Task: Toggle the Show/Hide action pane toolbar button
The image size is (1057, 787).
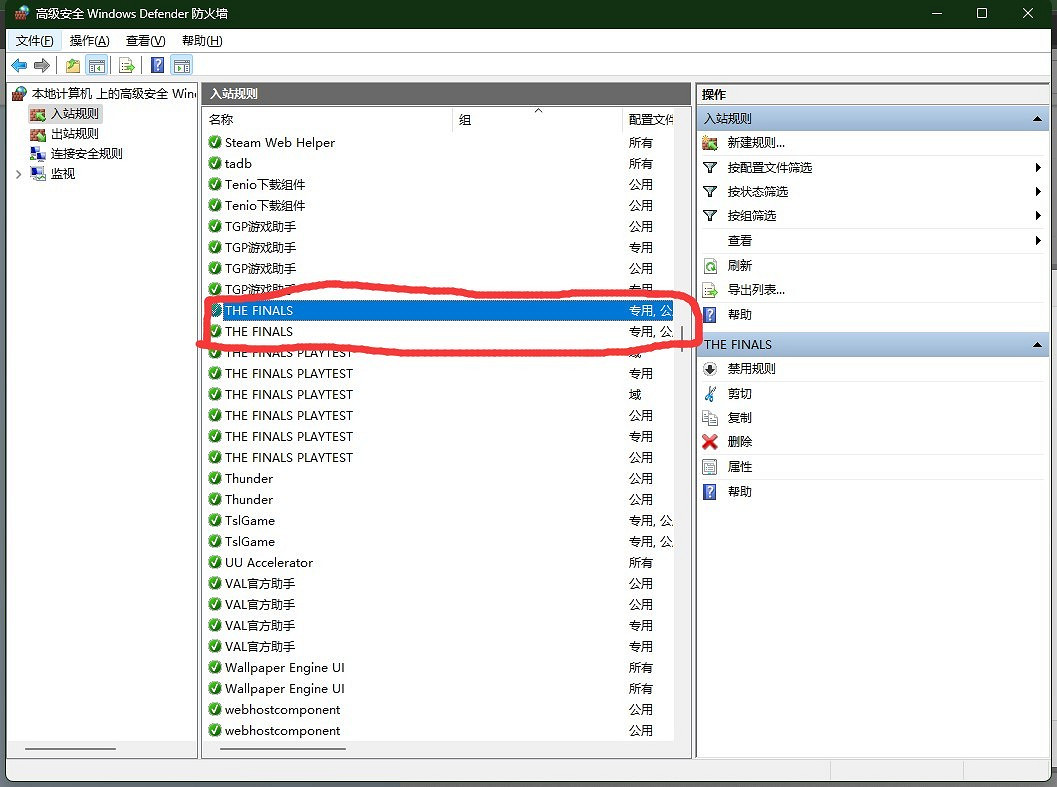Action: click(x=181, y=66)
